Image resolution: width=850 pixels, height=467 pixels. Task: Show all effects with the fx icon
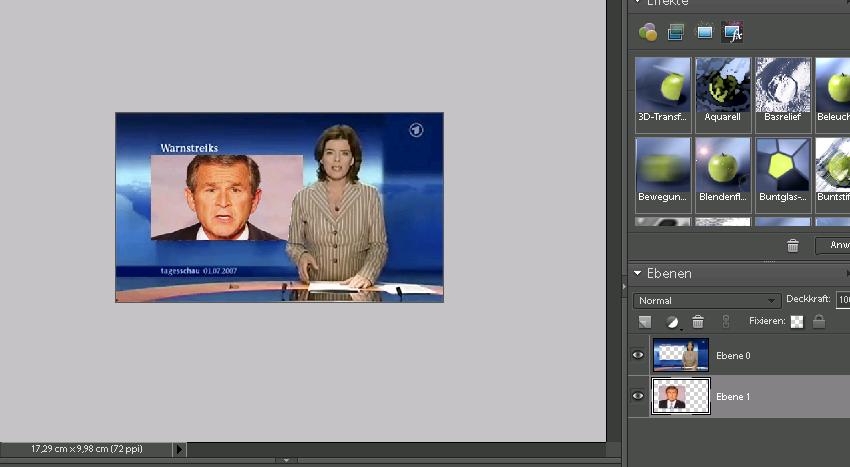pyautogui.click(x=733, y=33)
